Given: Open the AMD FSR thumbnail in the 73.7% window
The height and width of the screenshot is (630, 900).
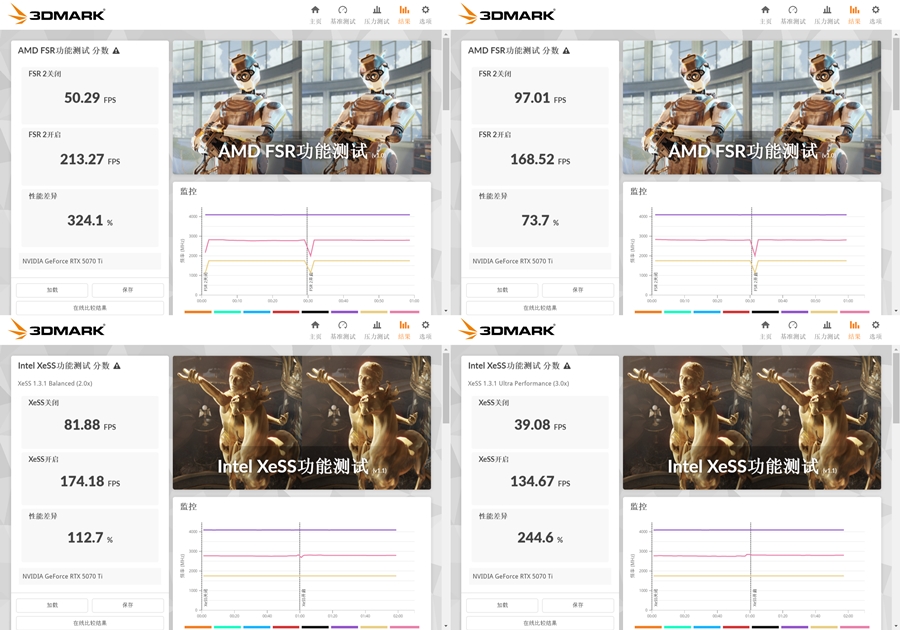Looking at the screenshot, I should (x=752, y=107).
